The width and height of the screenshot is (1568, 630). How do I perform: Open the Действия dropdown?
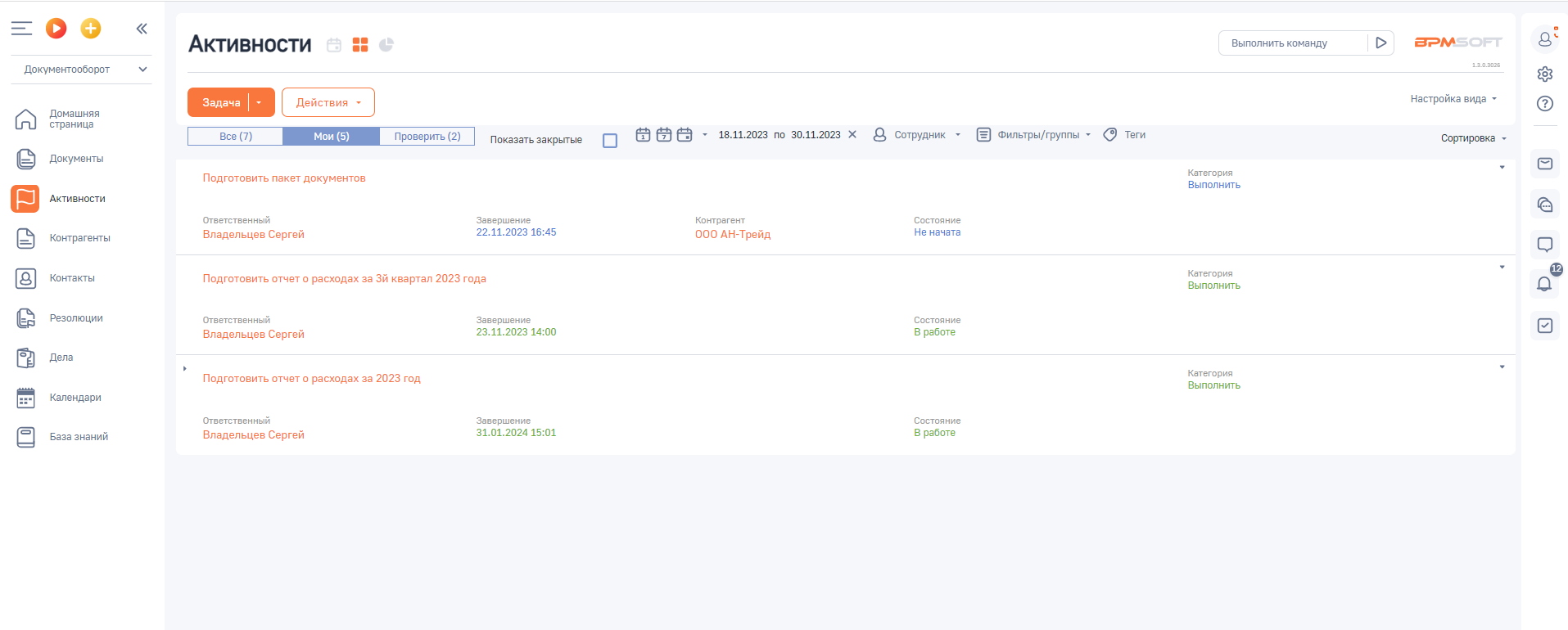pos(328,102)
